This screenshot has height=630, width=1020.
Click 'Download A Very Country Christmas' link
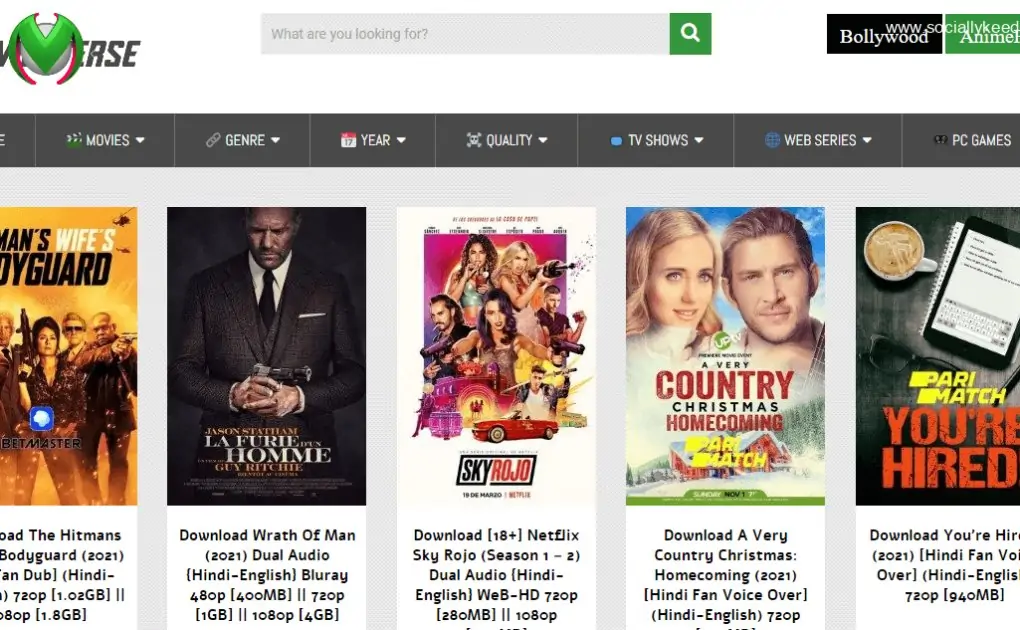pyautogui.click(x=725, y=578)
